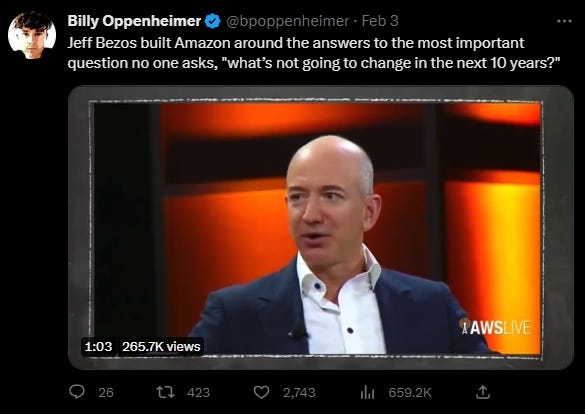Click the share upload arrow icon
Screen dimensions: 585x414
point(482,392)
